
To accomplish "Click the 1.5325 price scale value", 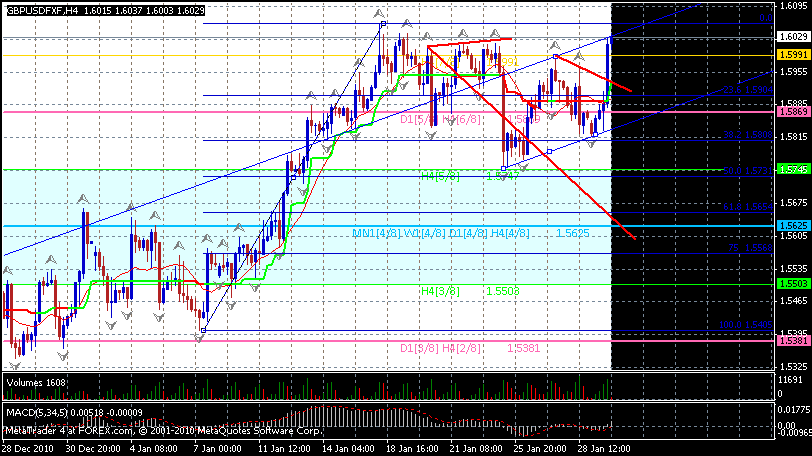I will [794, 366].
